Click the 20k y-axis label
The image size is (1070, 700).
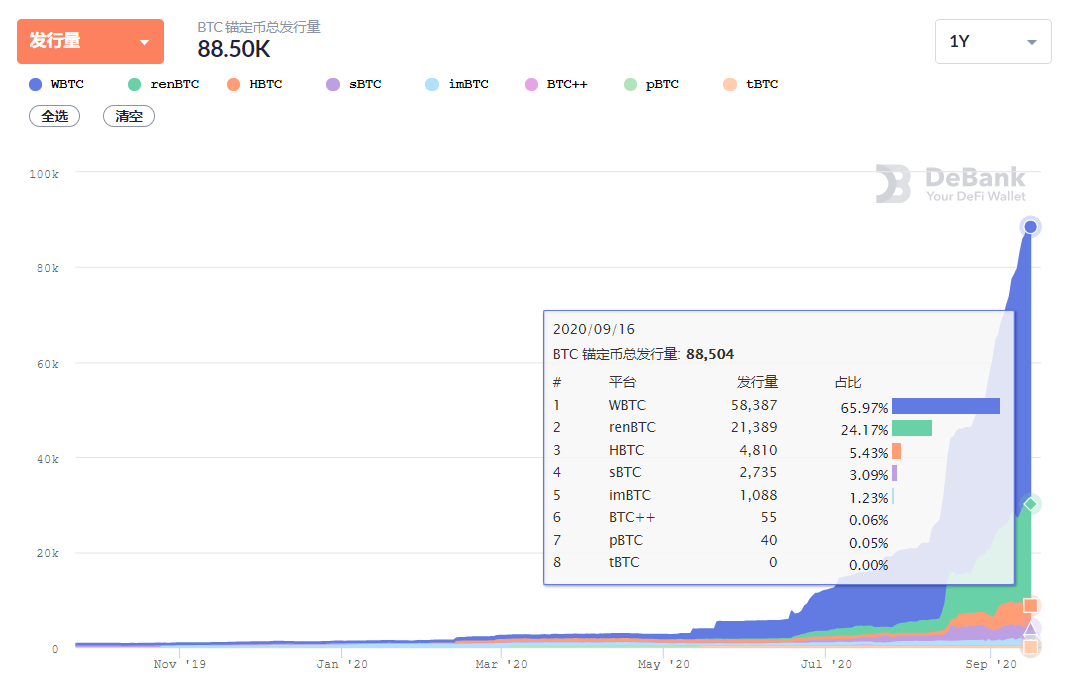pyautogui.click(x=48, y=553)
